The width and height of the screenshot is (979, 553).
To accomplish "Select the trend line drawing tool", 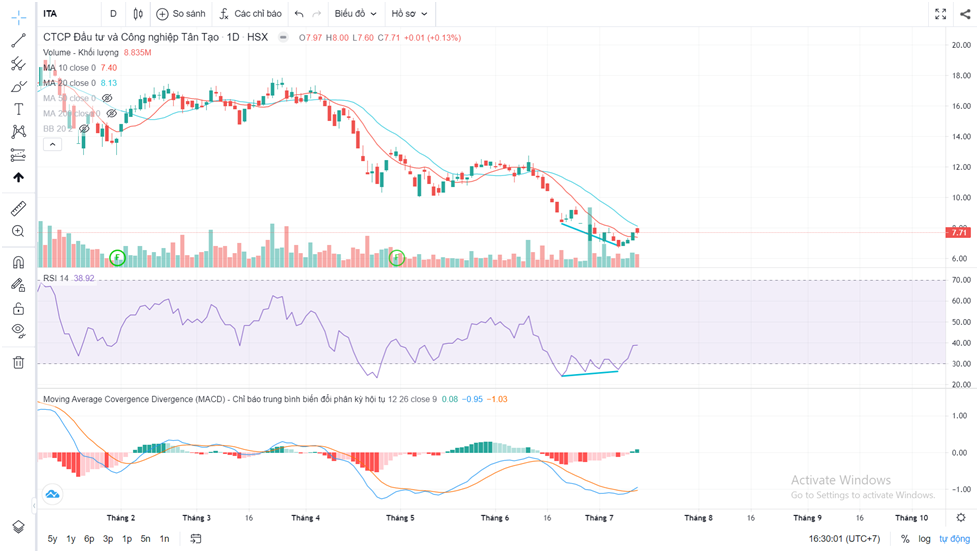I will pos(18,41).
